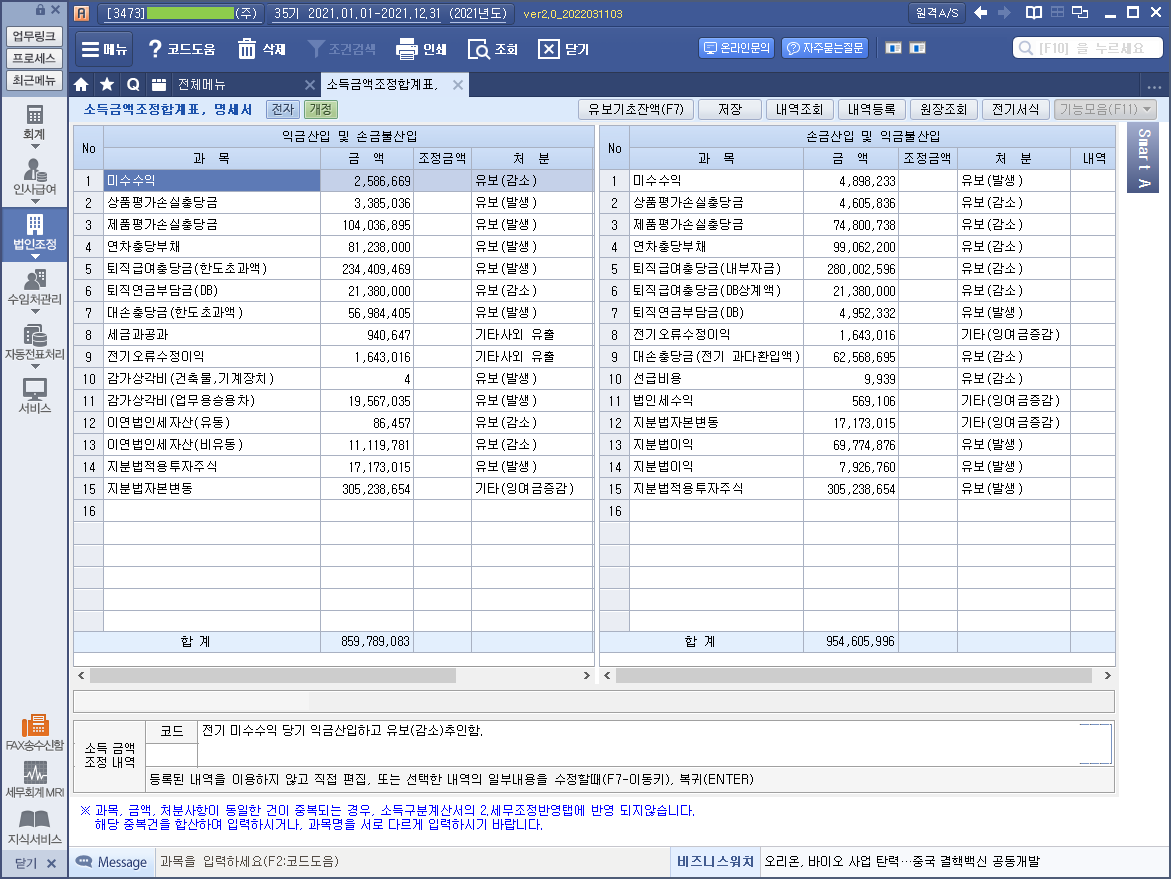Click the 전기서식 button
Image resolution: width=1171 pixels, height=879 pixels.
[x=1016, y=109]
